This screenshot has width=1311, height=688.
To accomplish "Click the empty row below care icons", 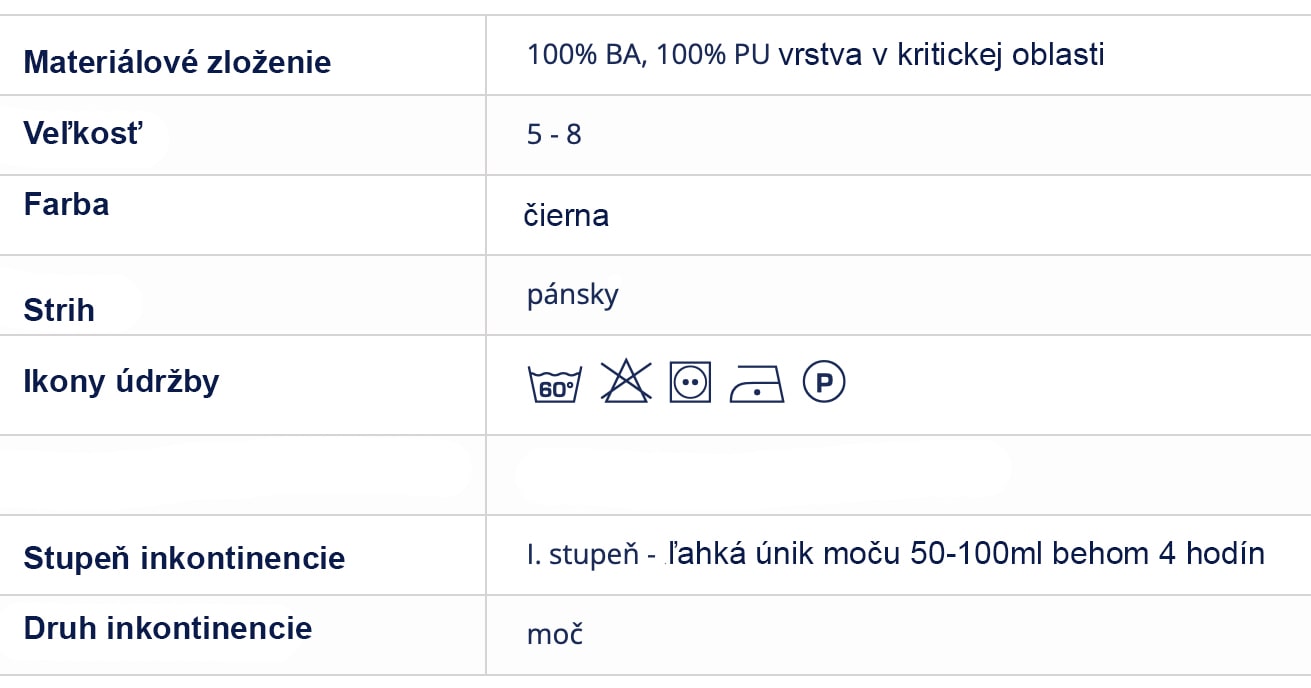I will [655, 475].
